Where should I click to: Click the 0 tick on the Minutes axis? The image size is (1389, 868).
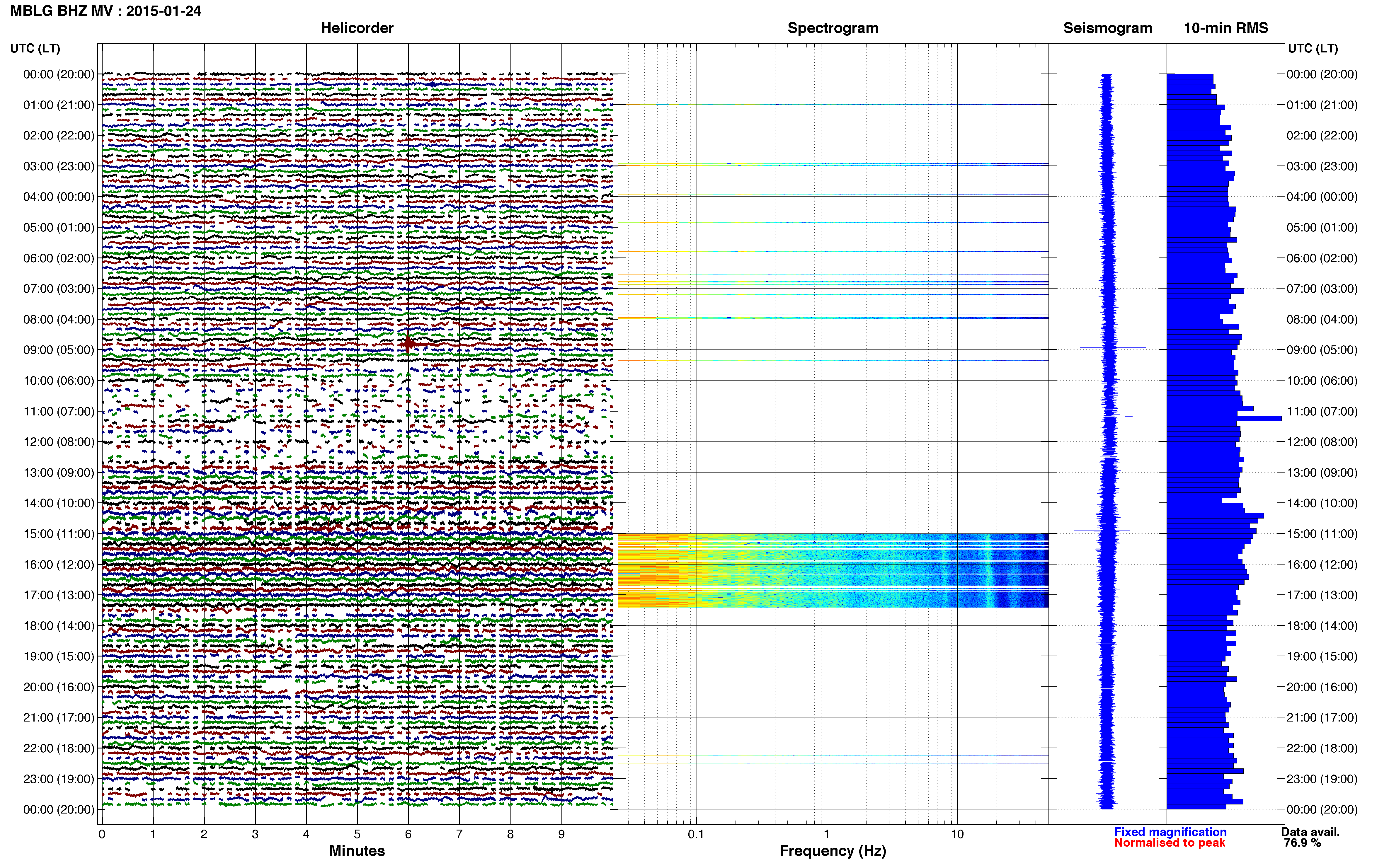102,834
